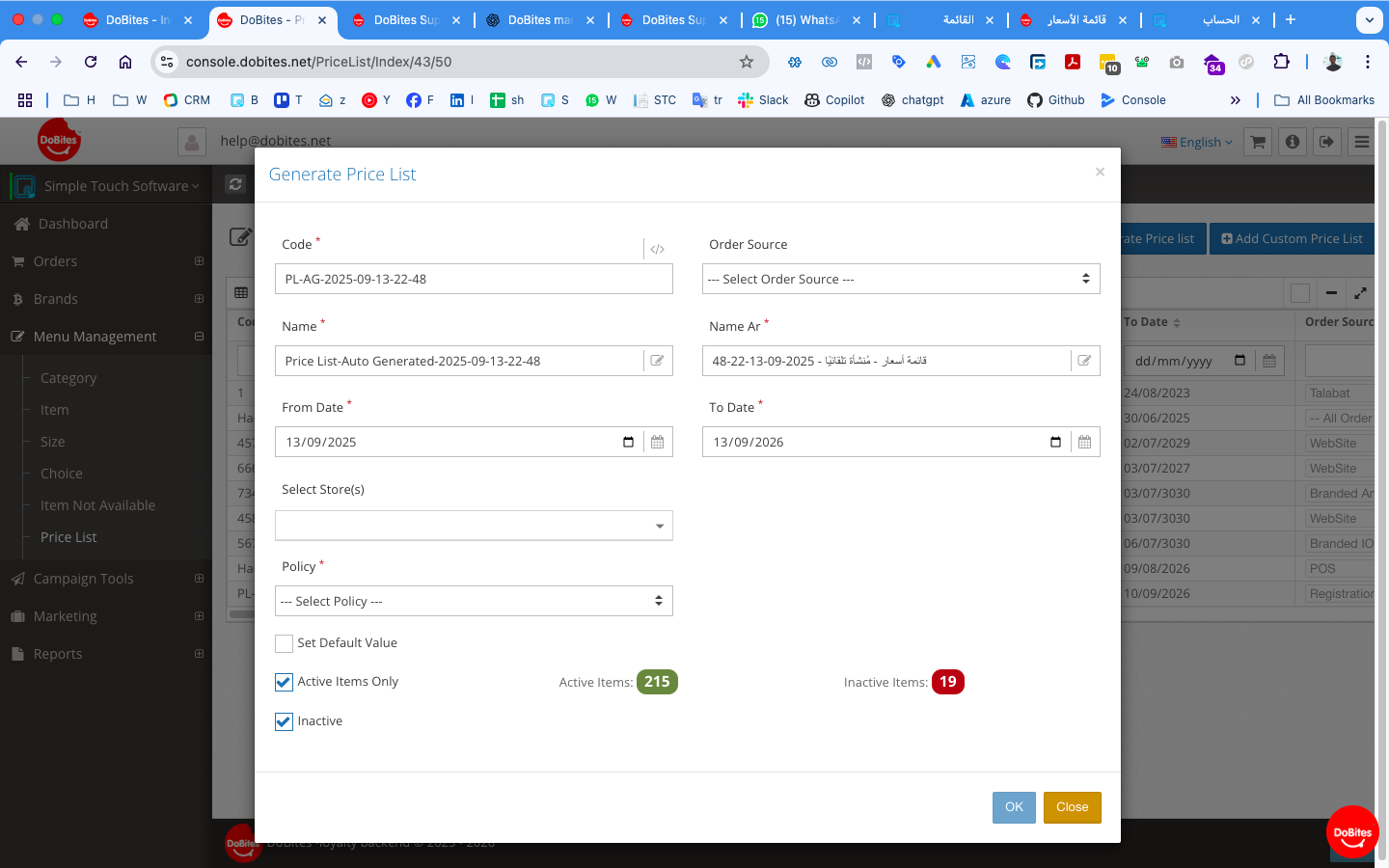Click the code generate icon beside Code field
Image resolution: width=1389 pixels, height=868 pixels.
pos(657,249)
